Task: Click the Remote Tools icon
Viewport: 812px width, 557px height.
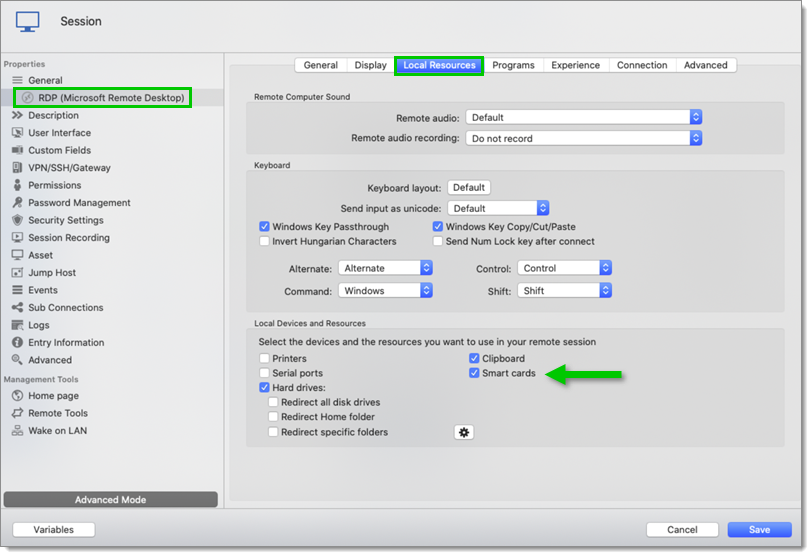Action: [18, 413]
